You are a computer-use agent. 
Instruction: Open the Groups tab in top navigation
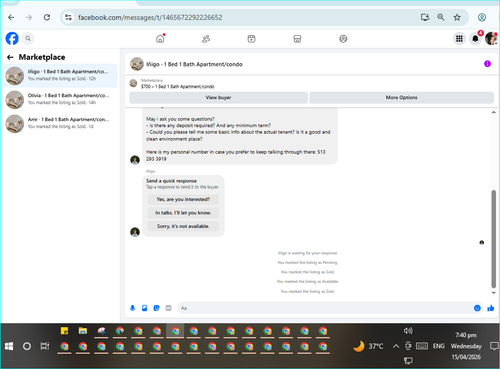point(343,39)
